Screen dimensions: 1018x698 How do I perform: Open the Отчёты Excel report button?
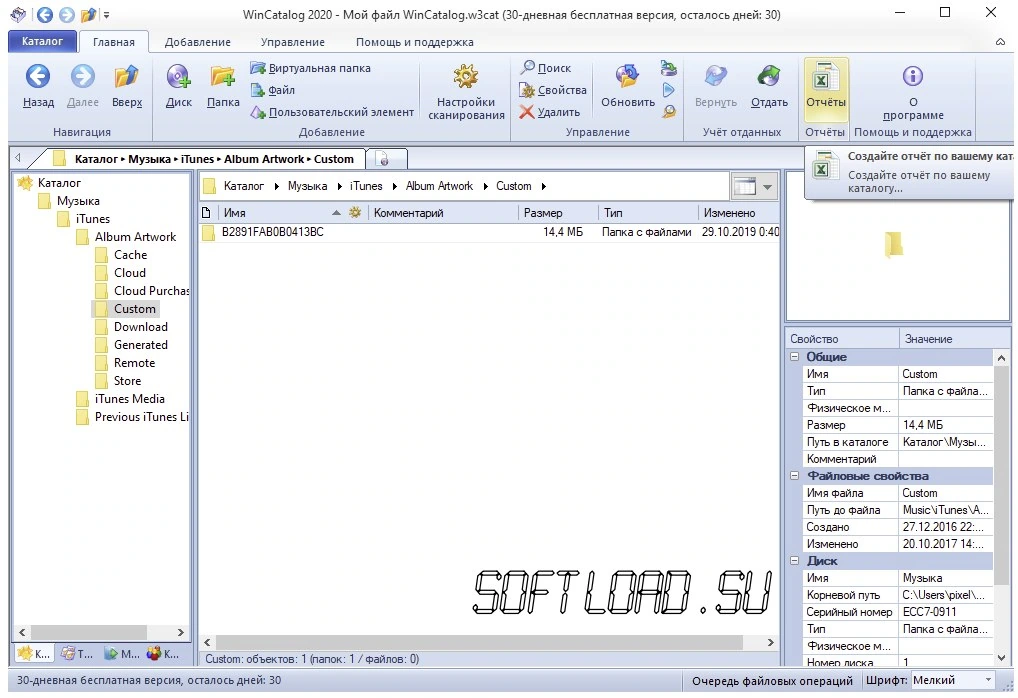pyautogui.click(x=826, y=88)
